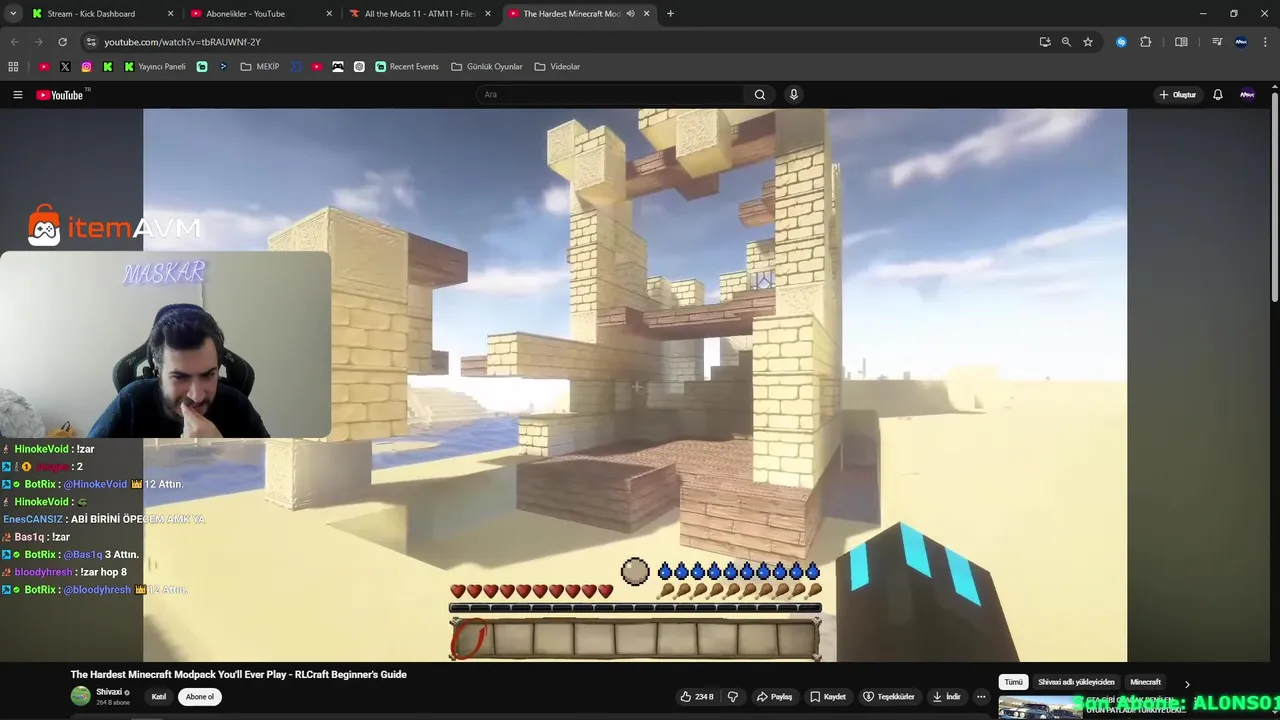The height and width of the screenshot is (720, 1280).
Task: Open the YouTube account avatar menu
Action: pyautogui.click(x=1247, y=95)
